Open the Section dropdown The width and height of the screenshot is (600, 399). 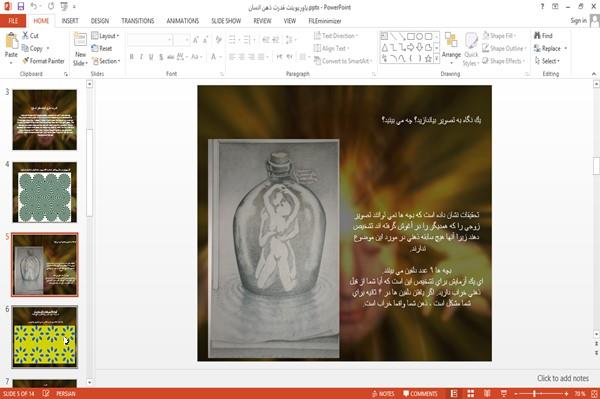[106, 61]
